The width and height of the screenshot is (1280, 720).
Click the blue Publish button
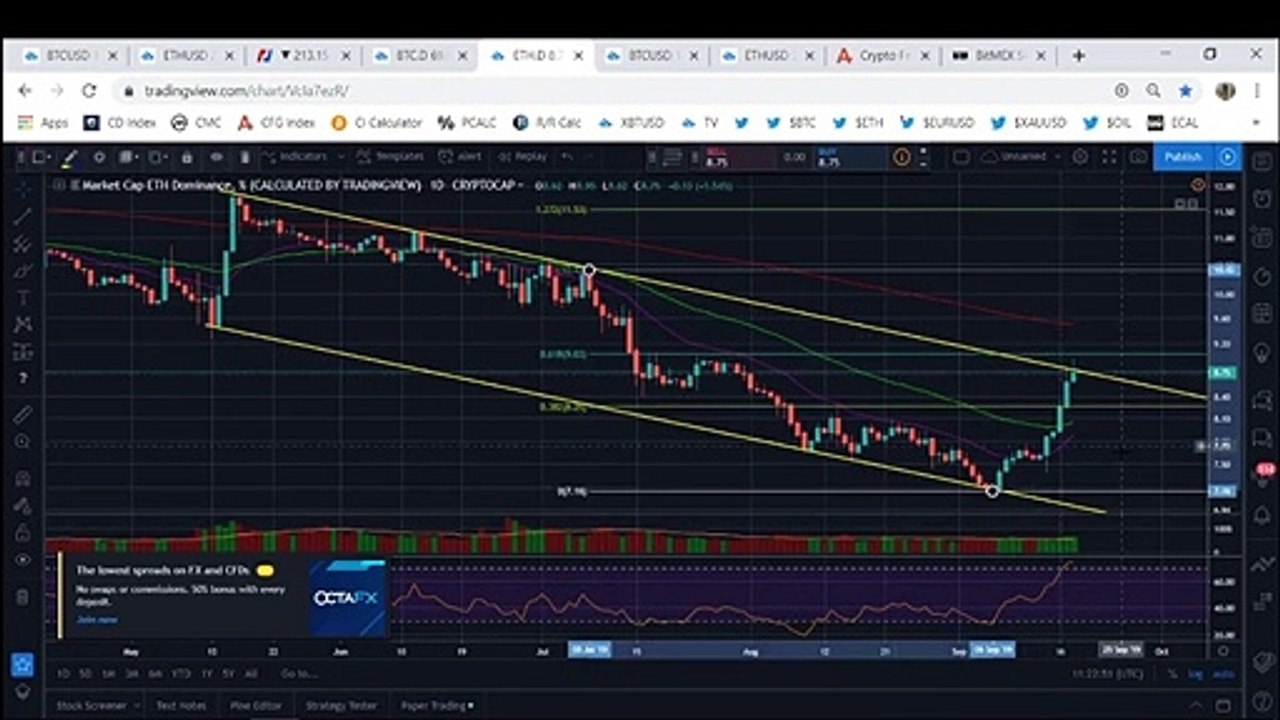[x=1182, y=157]
